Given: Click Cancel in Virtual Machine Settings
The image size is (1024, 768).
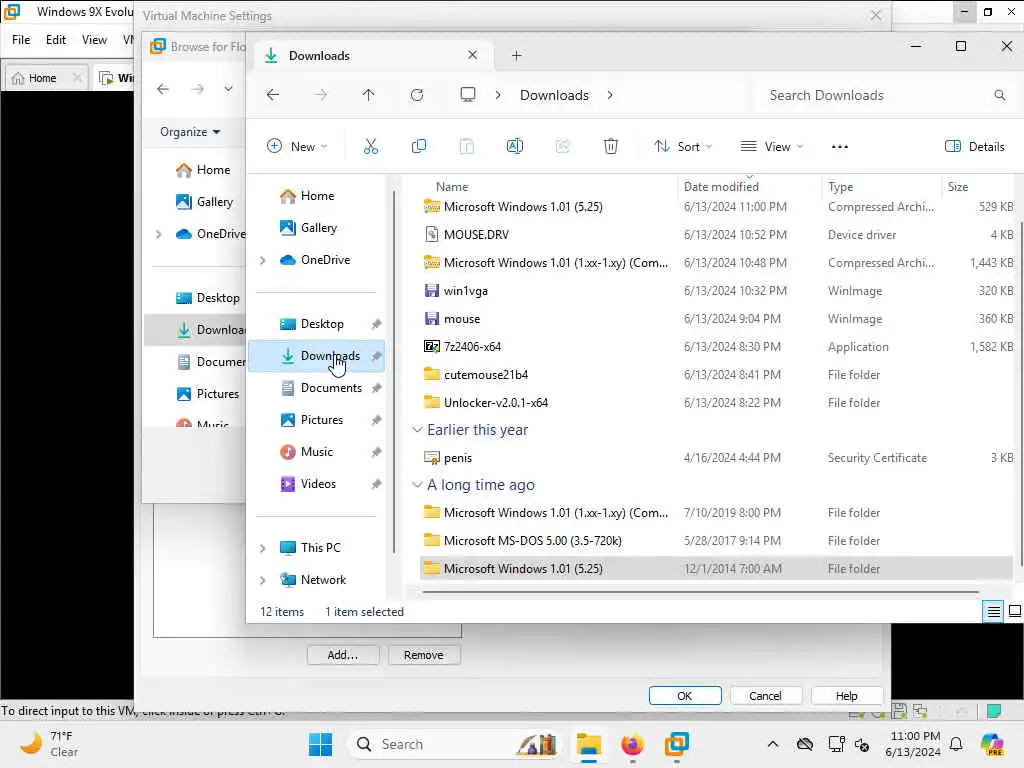Looking at the screenshot, I should point(765,696).
